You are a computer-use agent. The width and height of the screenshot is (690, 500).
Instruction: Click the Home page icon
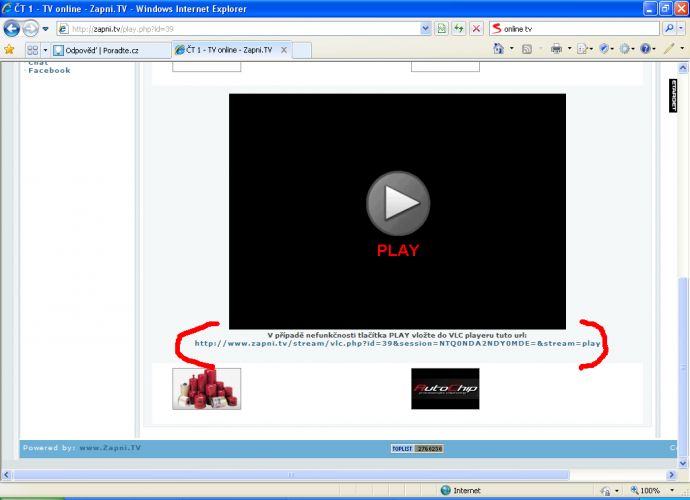pos(498,48)
